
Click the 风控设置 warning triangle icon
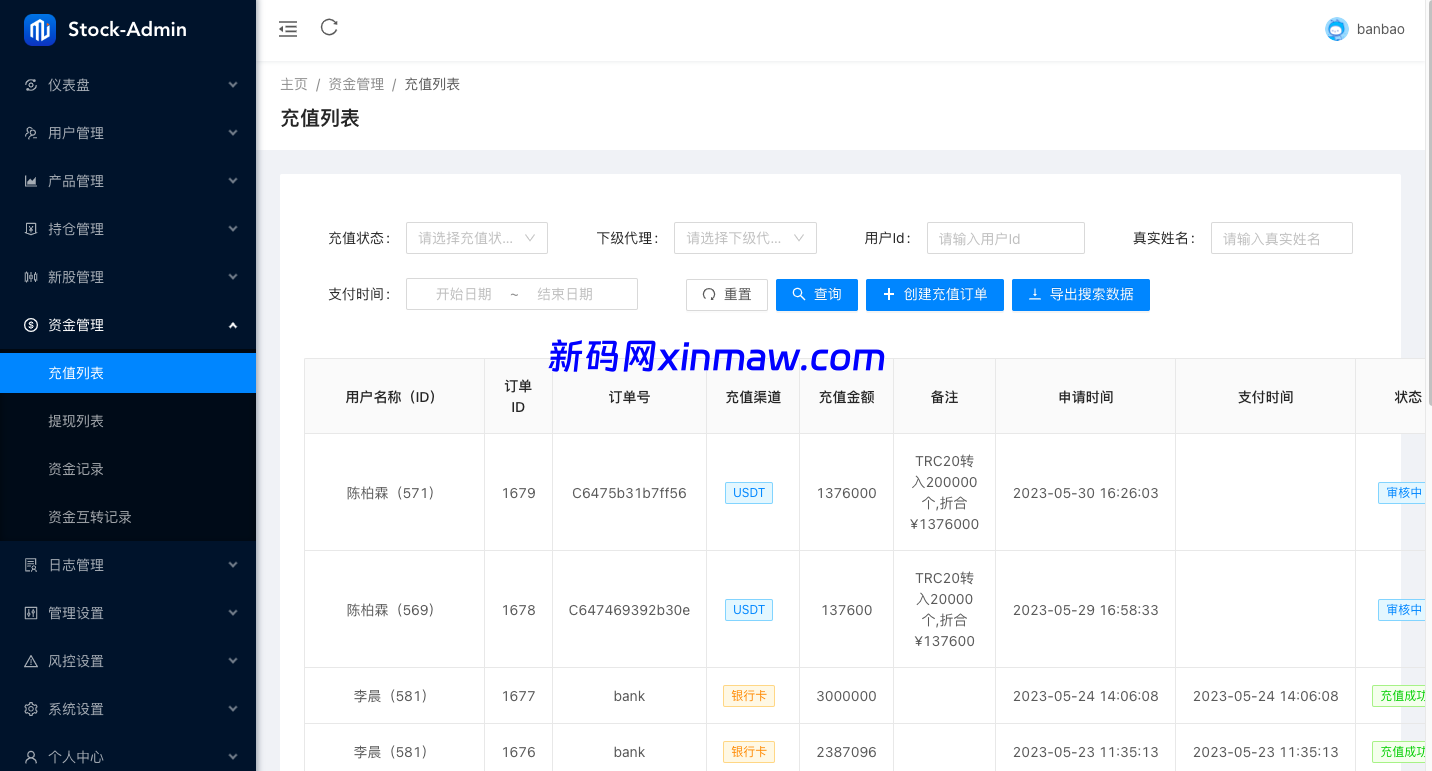tap(31, 661)
